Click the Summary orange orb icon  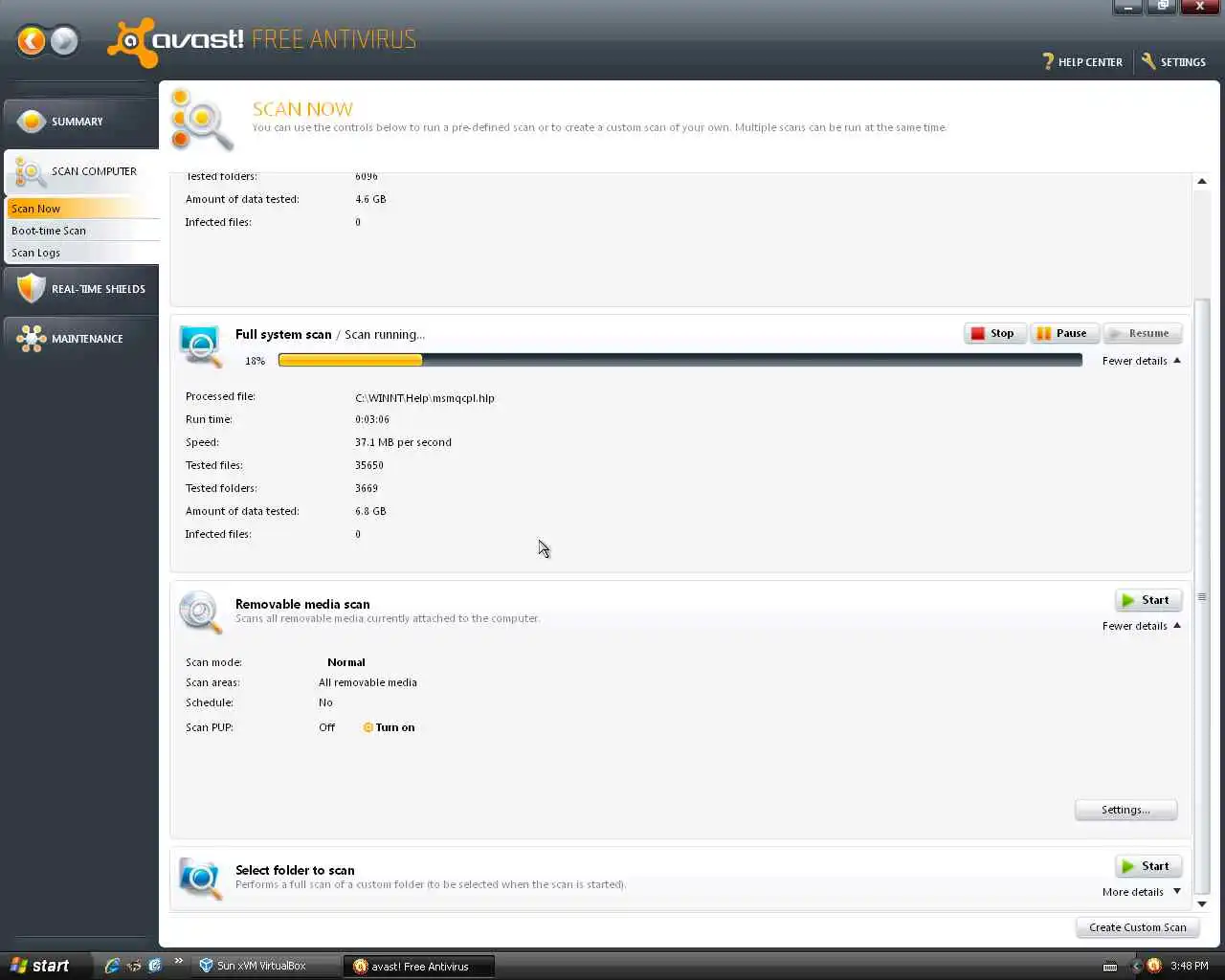point(32,122)
